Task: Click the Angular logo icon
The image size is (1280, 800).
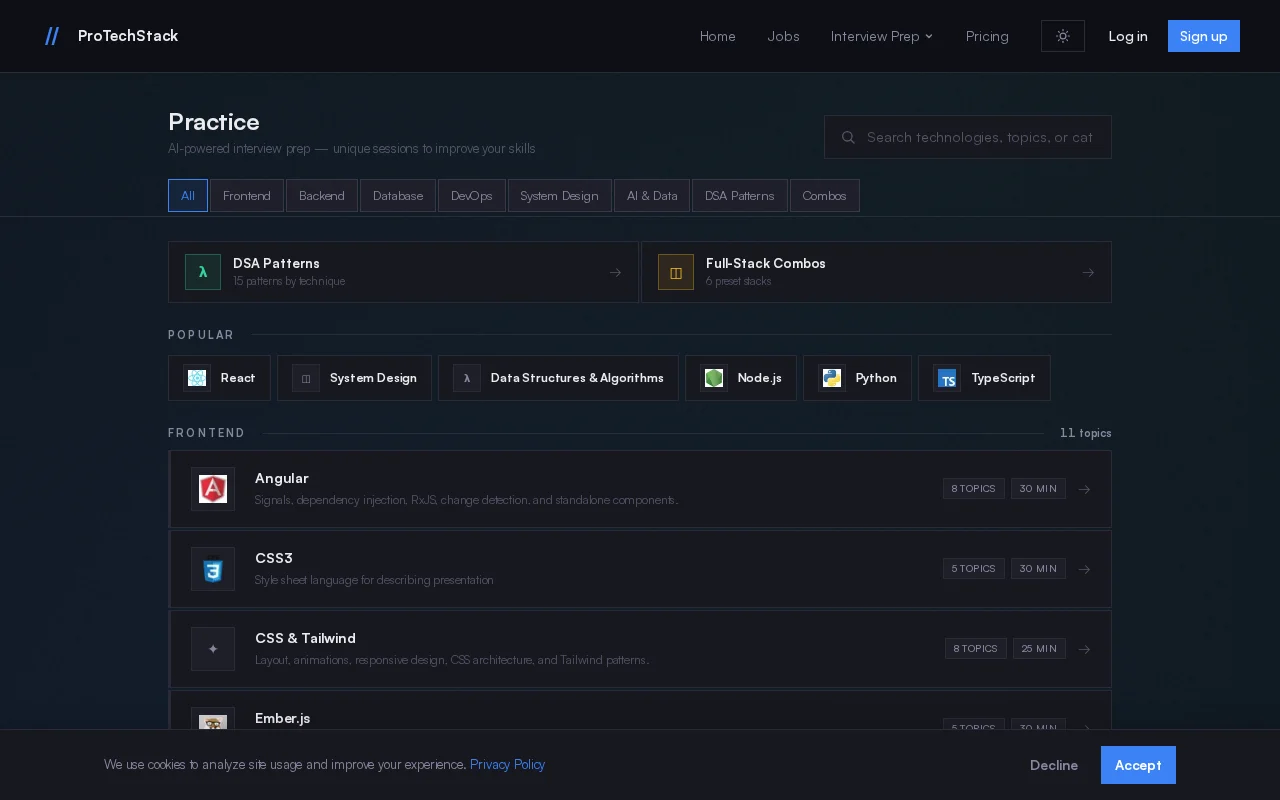Action: point(213,489)
